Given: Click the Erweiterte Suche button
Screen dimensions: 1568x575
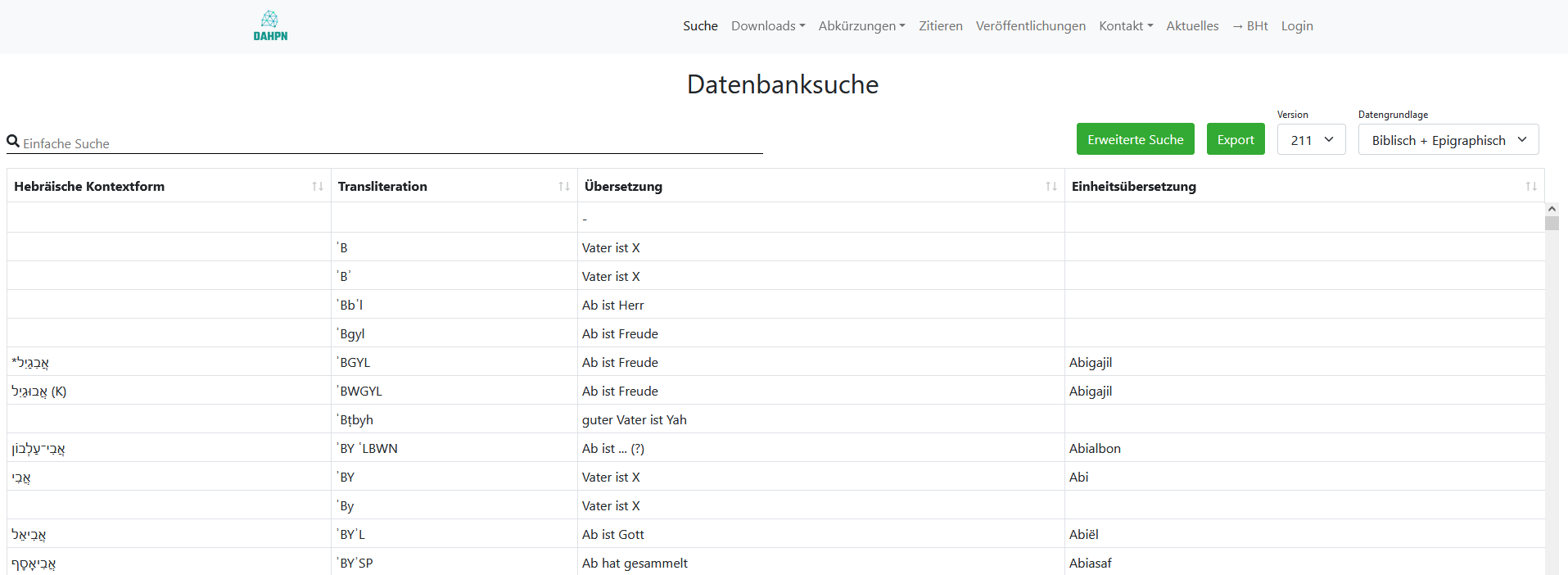Looking at the screenshot, I should tap(1135, 139).
